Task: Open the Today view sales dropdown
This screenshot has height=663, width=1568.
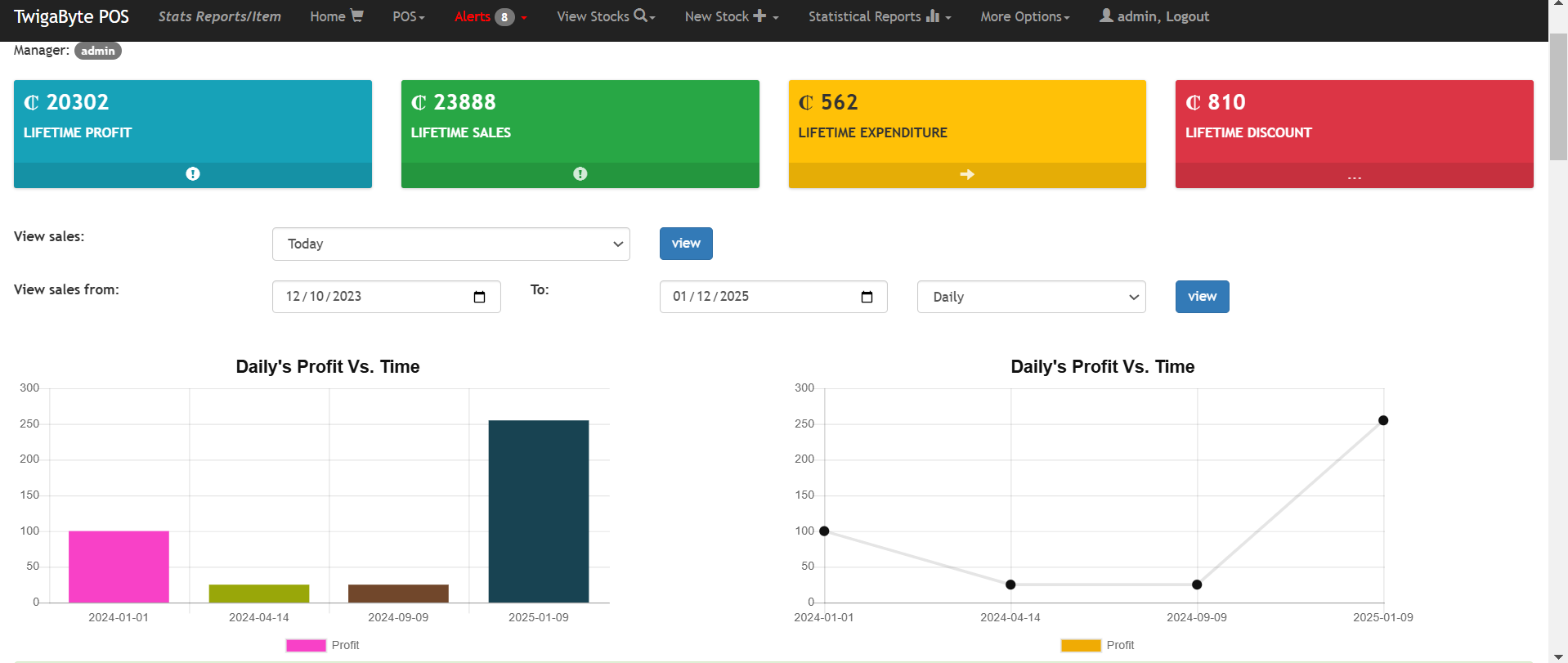Action: pos(450,244)
